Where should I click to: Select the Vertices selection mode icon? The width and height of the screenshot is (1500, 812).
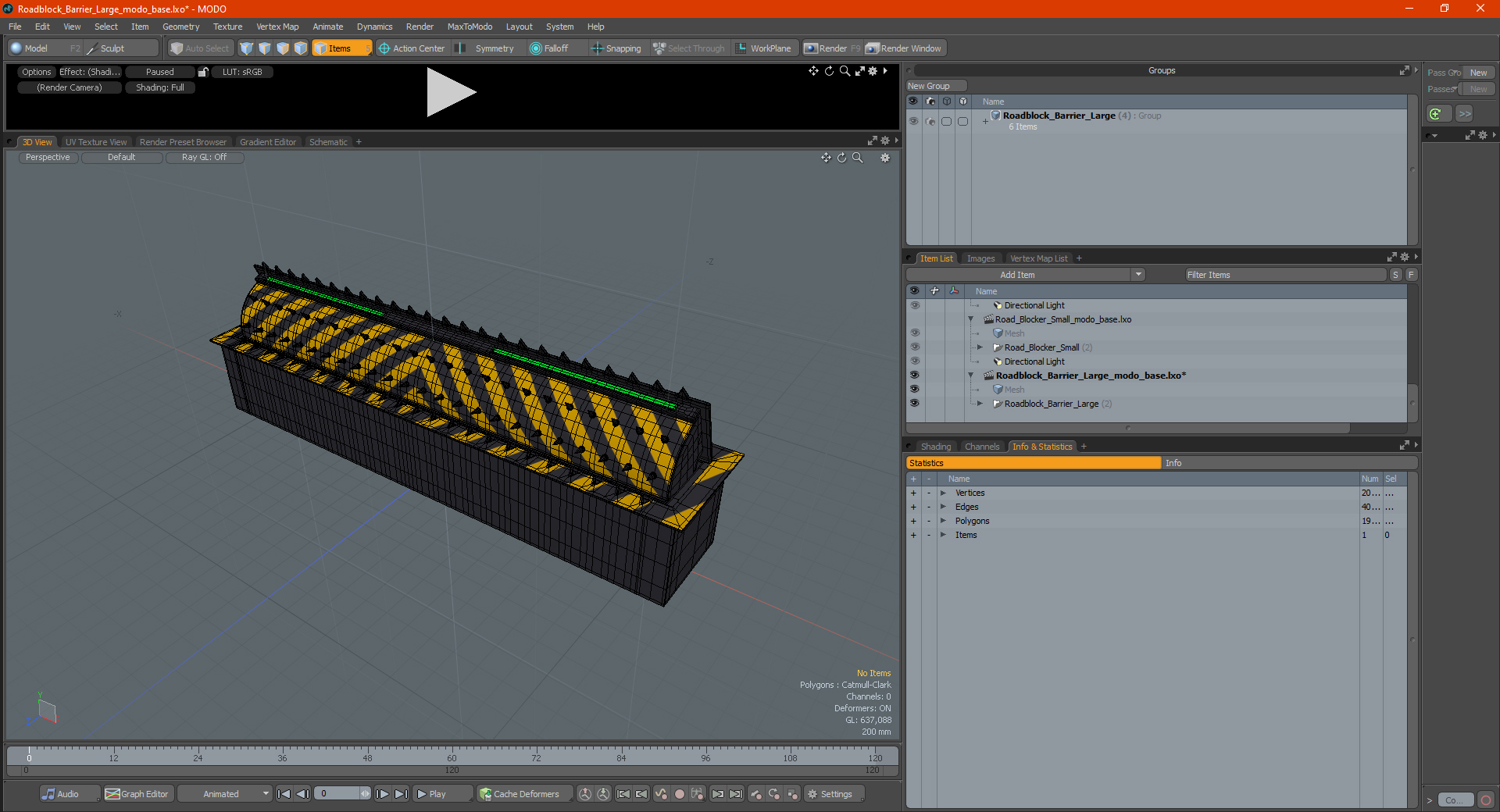(247, 48)
